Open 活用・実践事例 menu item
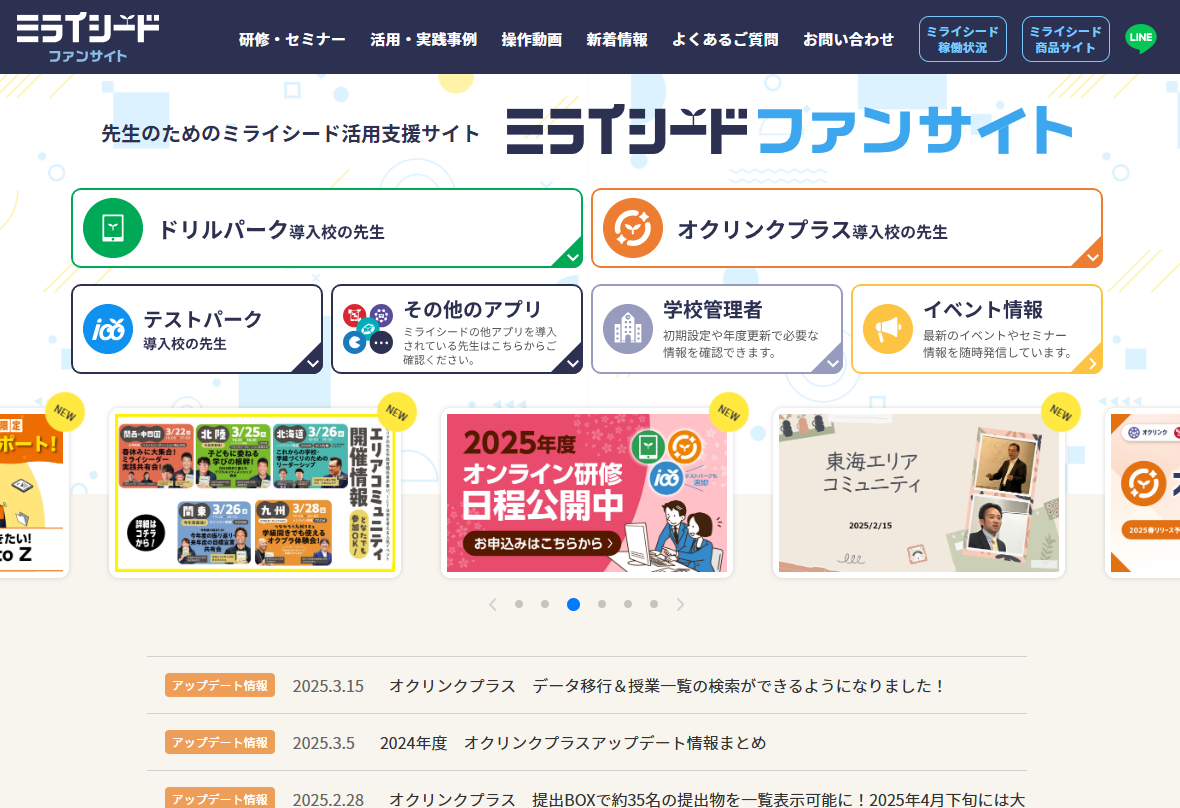Viewport: 1180px width, 808px height. (x=424, y=39)
